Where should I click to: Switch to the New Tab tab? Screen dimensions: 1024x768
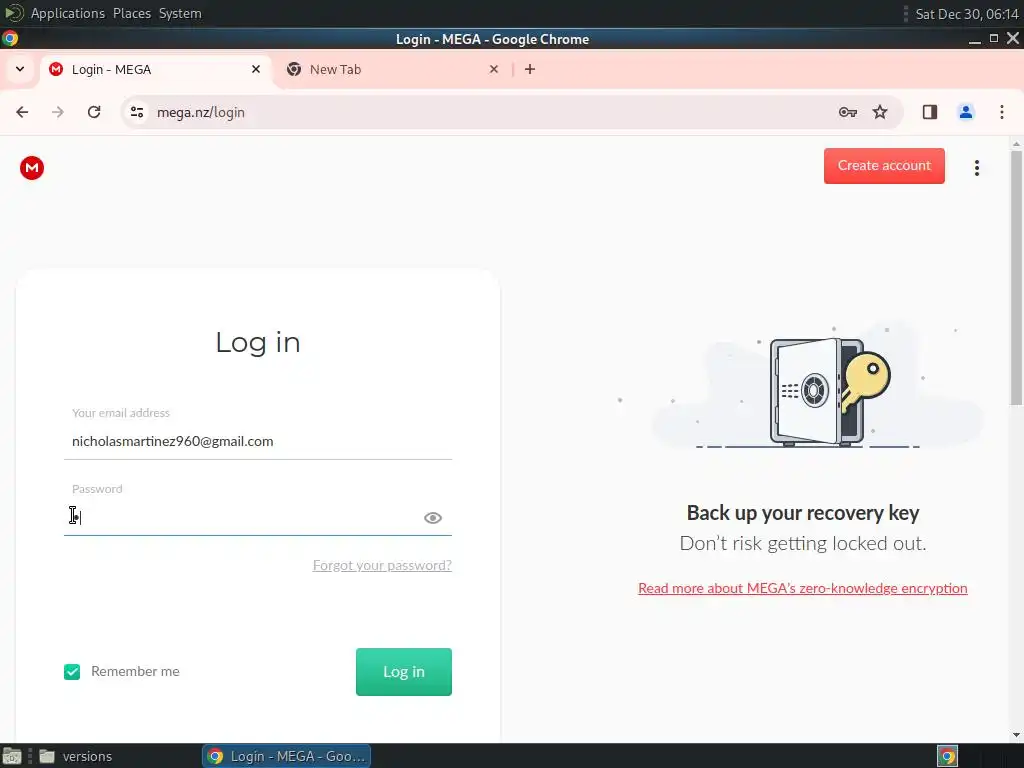(x=394, y=69)
